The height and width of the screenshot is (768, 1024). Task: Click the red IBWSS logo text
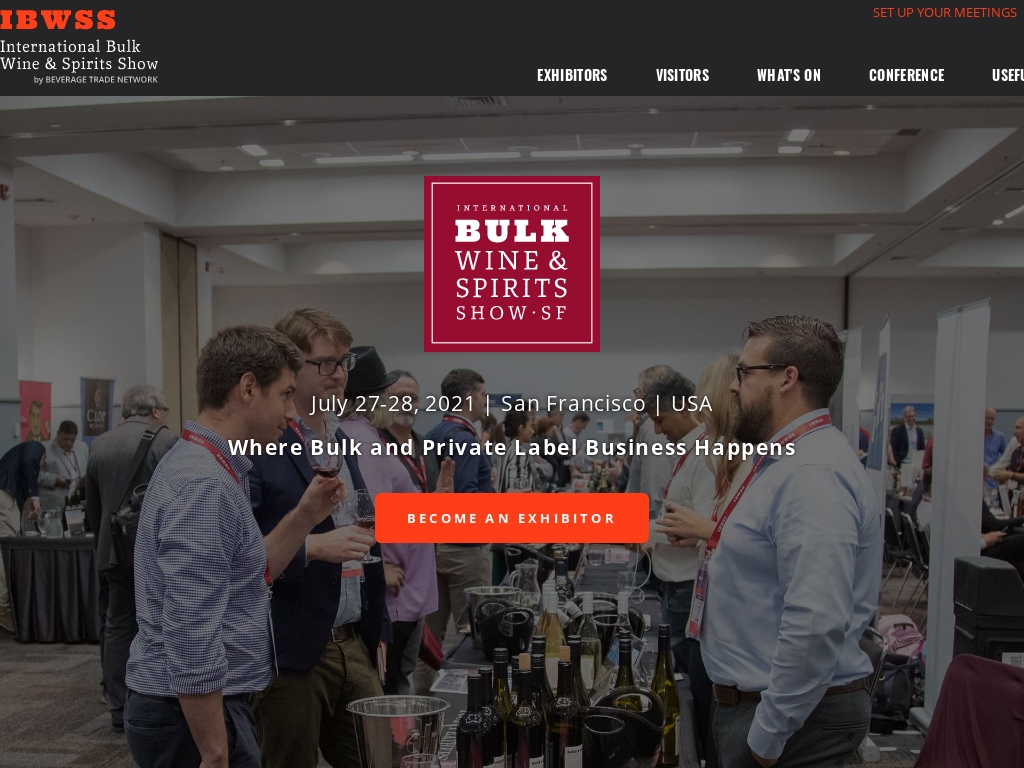point(57,20)
